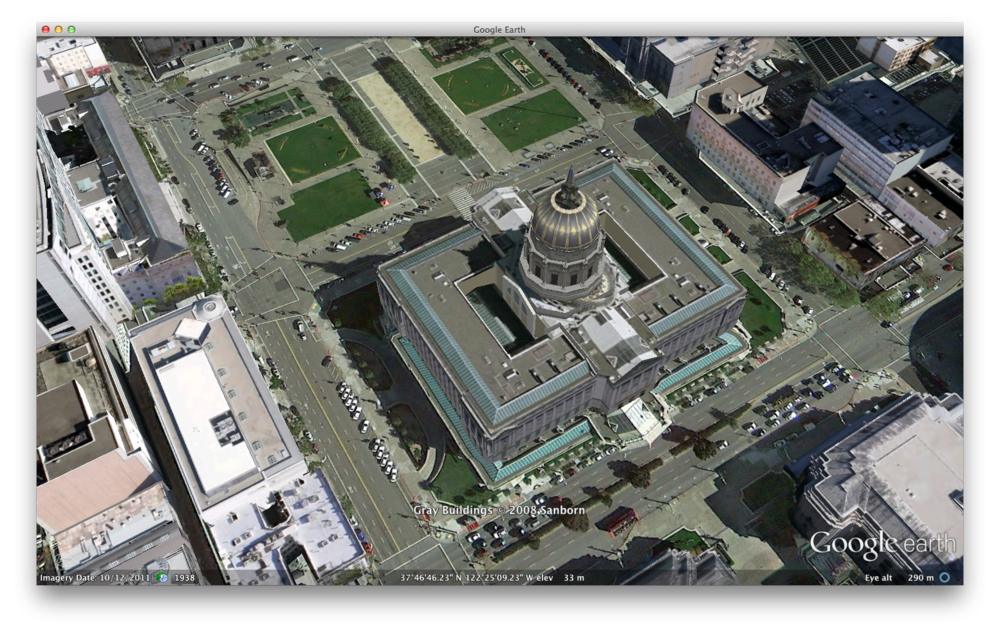The height and width of the screenshot is (636, 1000).
Task: Click the latitude/longitude coordinates readout
Action: tap(468, 578)
